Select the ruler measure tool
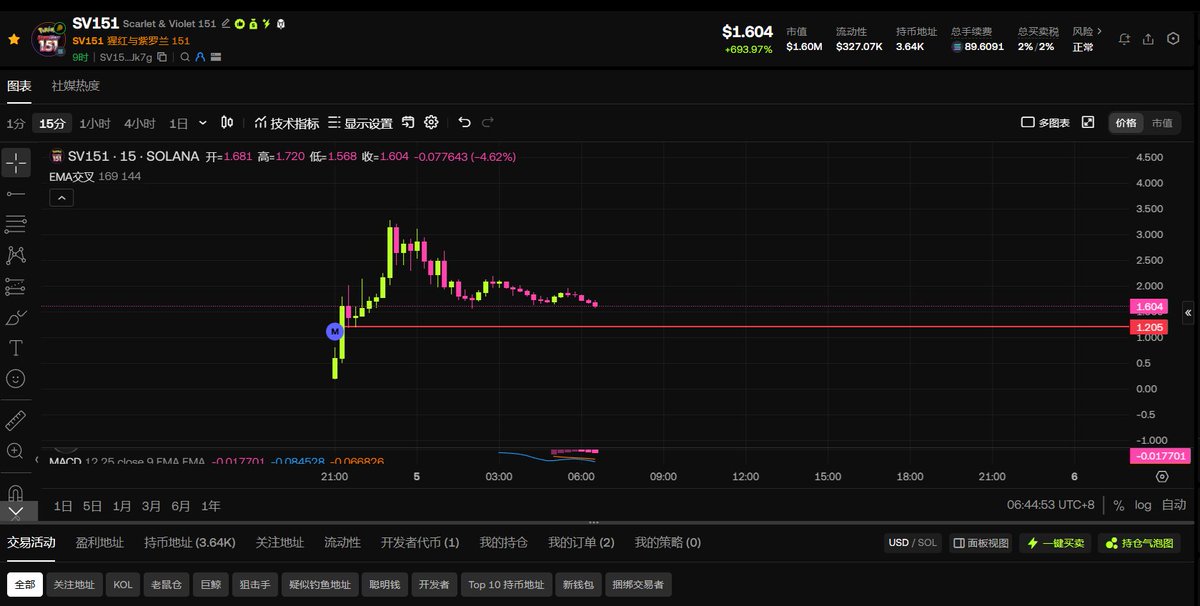1200x606 pixels. (16, 420)
